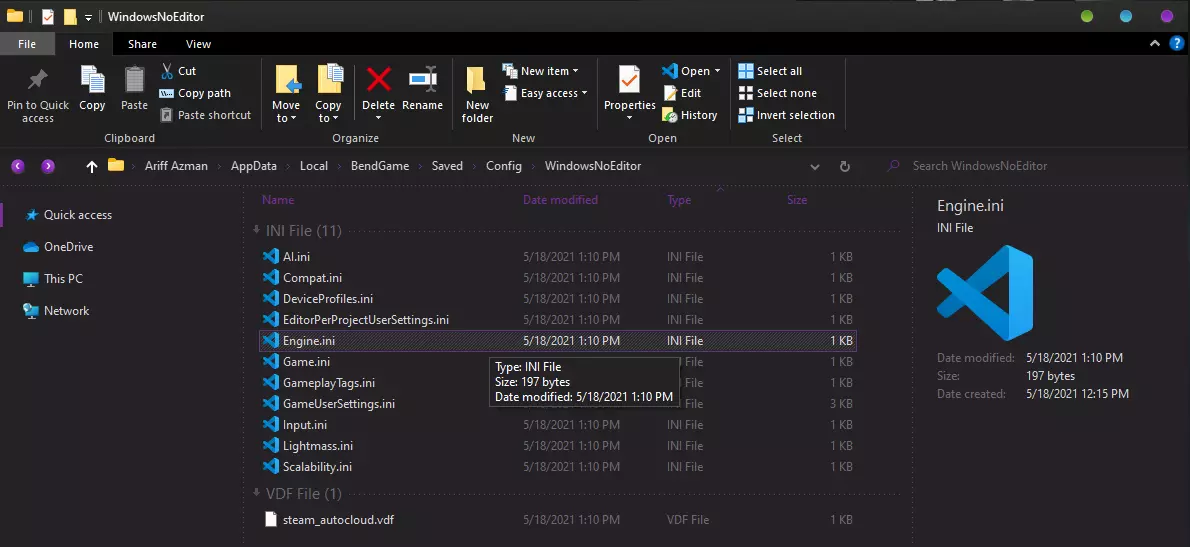Switch to the View ribbon tab
1190x547 pixels.
pos(198,44)
